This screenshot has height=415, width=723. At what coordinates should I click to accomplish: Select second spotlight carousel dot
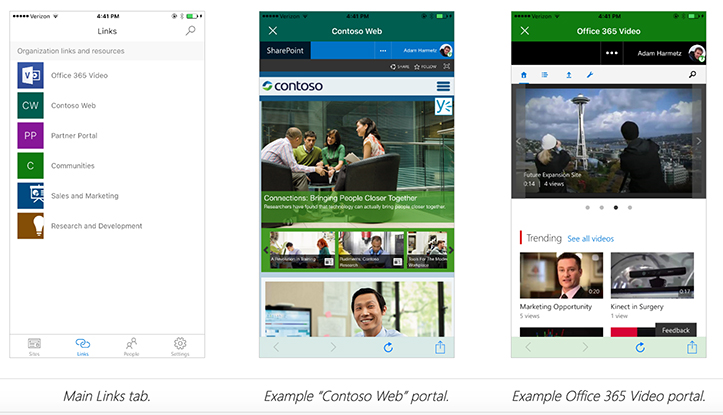tap(601, 208)
